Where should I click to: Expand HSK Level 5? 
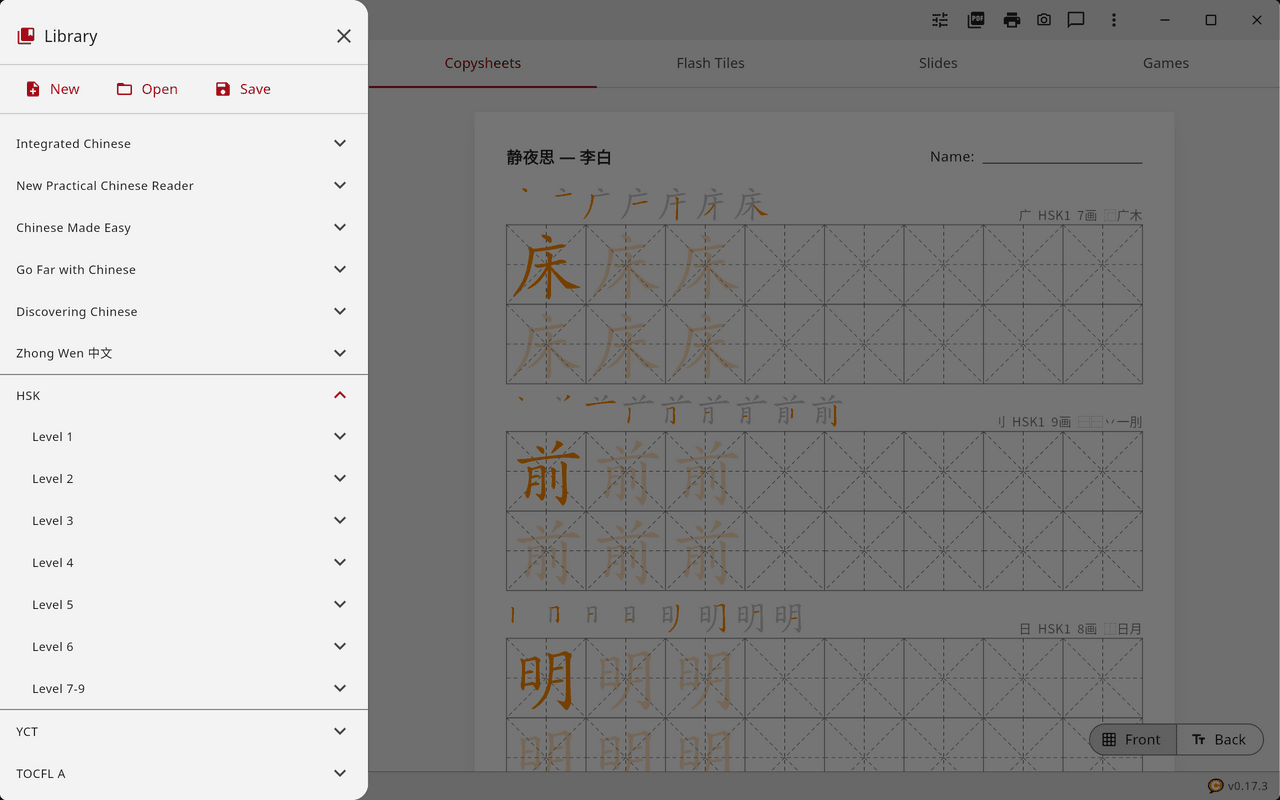pyautogui.click(x=184, y=604)
